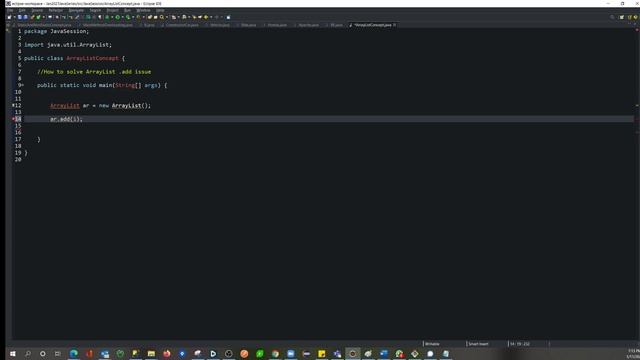The height and width of the screenshot is (360, 640).
Task: Open the Edit menu
Action: click(22, 10)
